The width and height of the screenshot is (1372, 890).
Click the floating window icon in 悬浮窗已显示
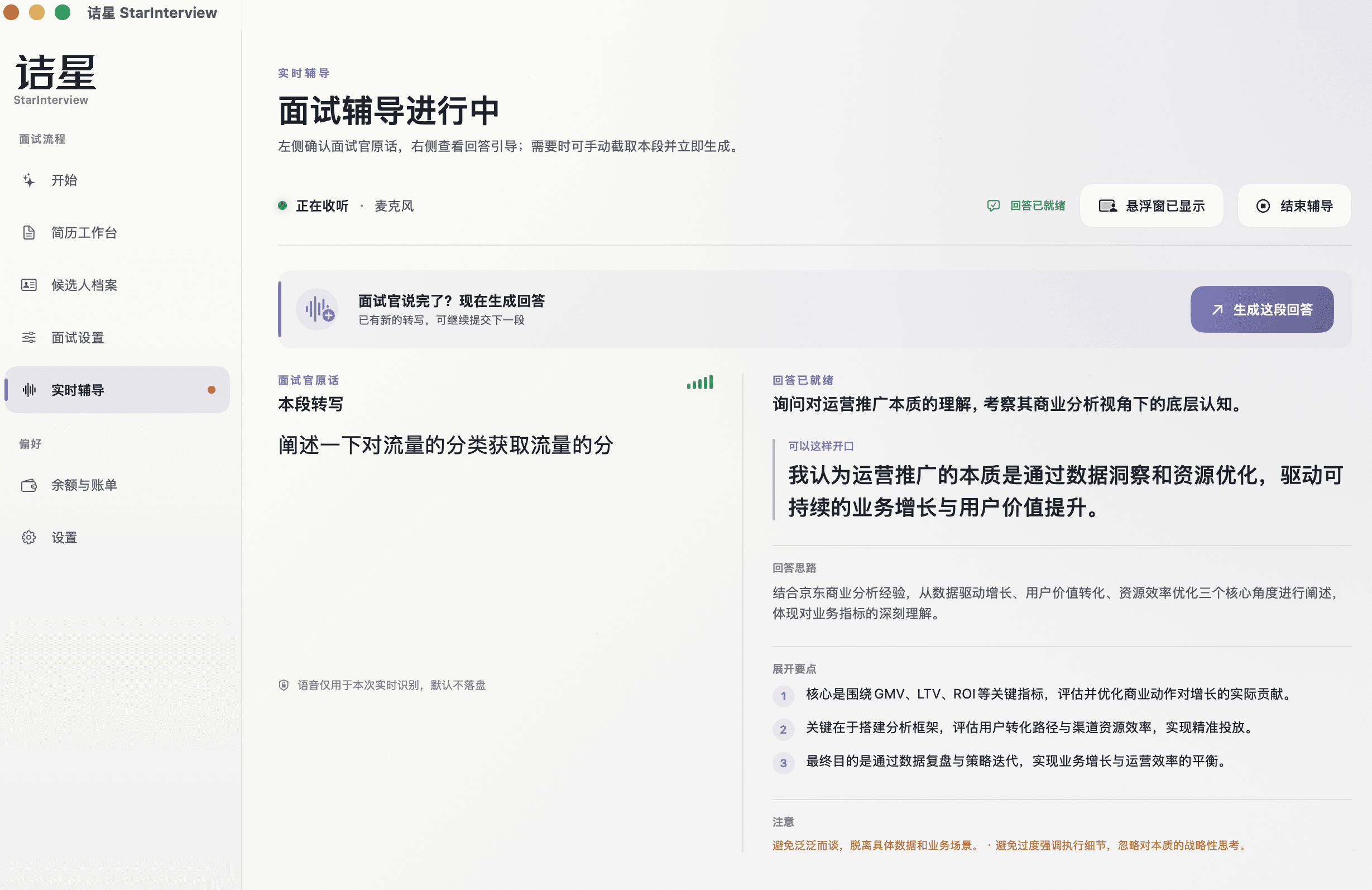pyautogui.click(x=1107, y=206)
